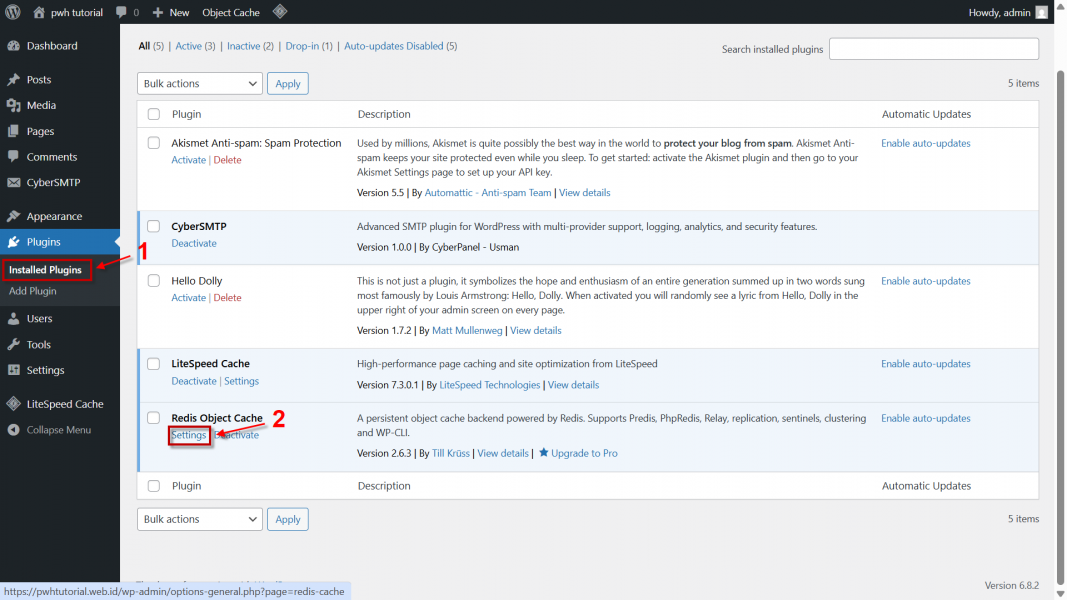Show the Active (3) plugins filter
Viewport: 1067px width, 600px height.
click(195, 46)
